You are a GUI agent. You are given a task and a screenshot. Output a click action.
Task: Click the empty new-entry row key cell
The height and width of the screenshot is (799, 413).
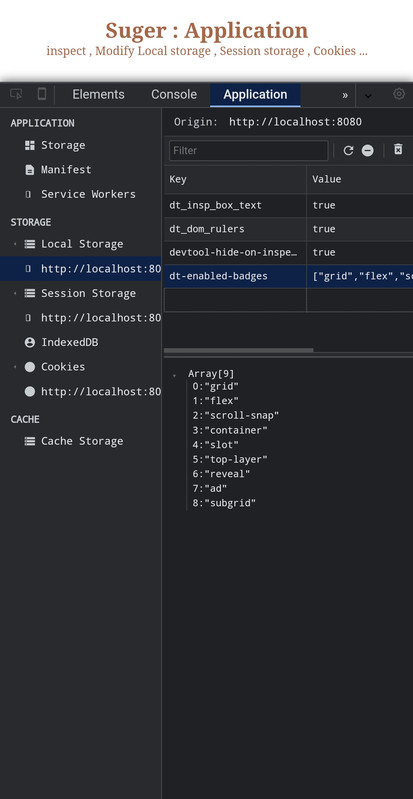pyautogui.click(x=236, y=300)
